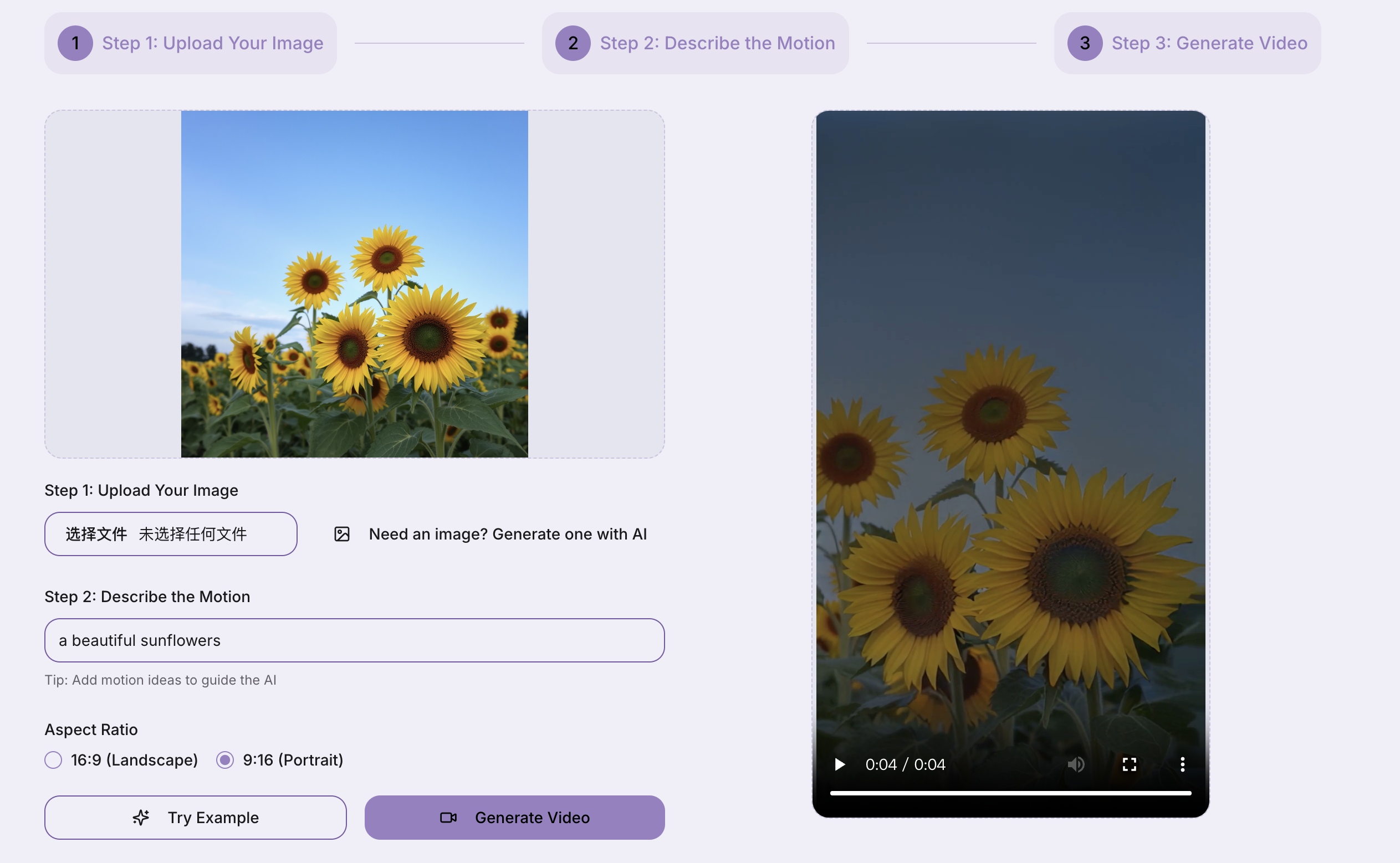Click Need an image? Generate one with AI

pyautogui.click(x=507, y=534)
